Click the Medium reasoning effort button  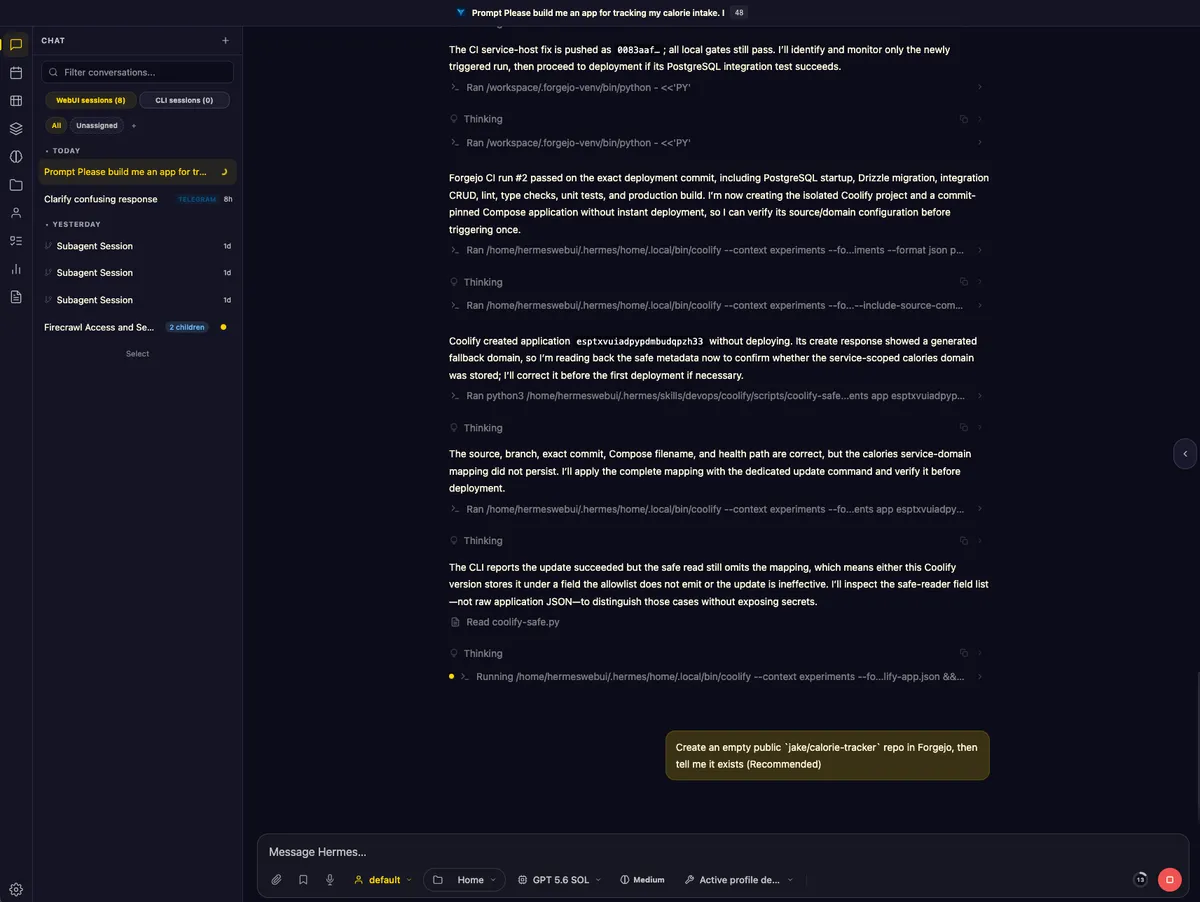(x=642, y=880)
